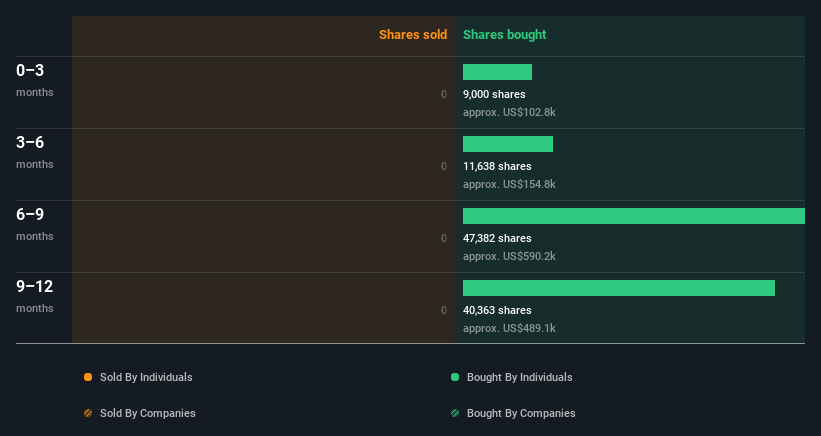Image resolution: width=821 pixels, height=436 pixels.
Task: Click the 9,000 shares value
Action: tap(494, 94)
